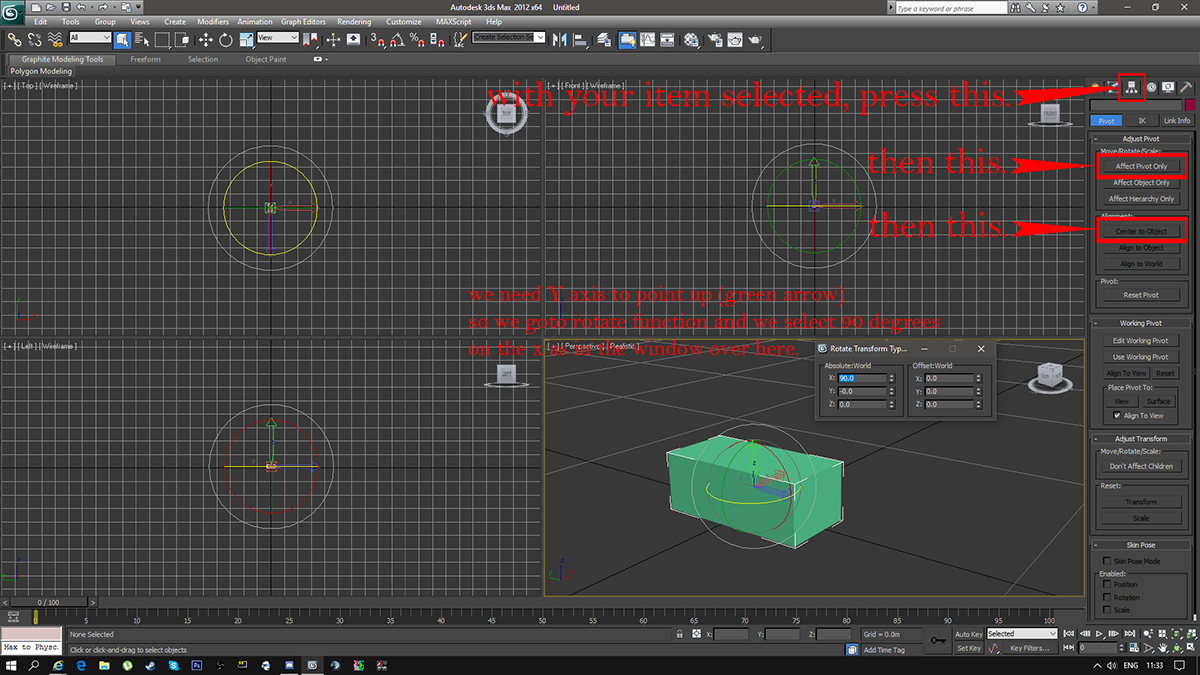Open the Utilities panel hammer icon
This screenshot has height=675, width=1200.
(x=1186, y=87)
